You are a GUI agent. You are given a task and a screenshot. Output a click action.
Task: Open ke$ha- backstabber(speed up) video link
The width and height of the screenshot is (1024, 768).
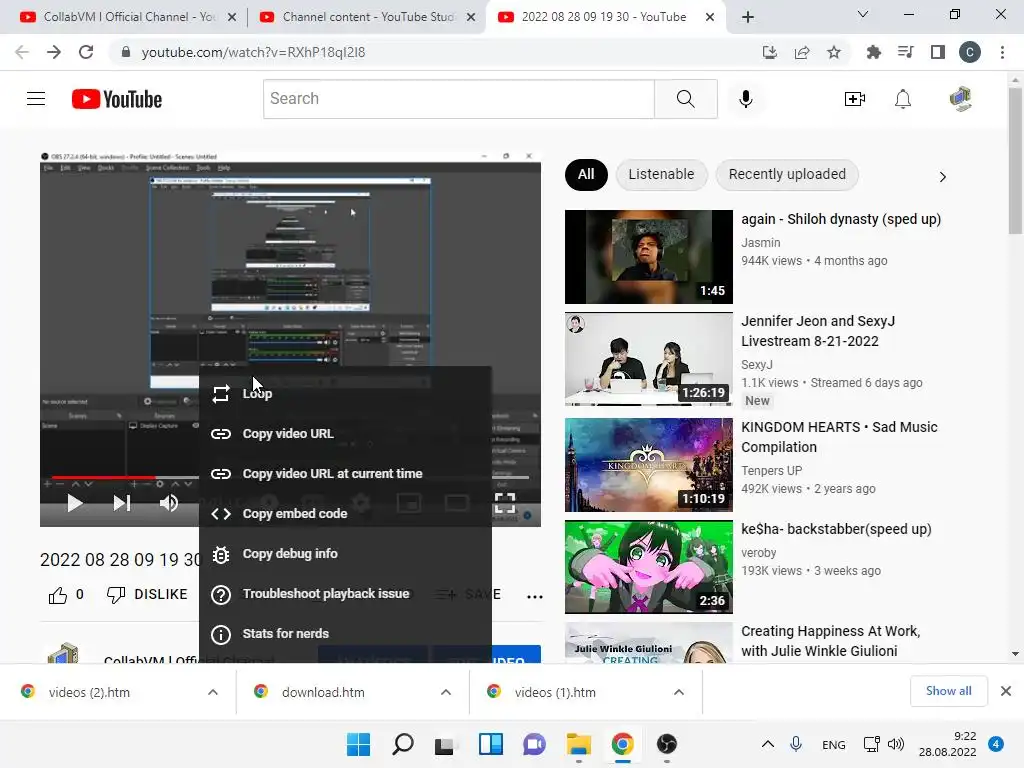(836, 529)
